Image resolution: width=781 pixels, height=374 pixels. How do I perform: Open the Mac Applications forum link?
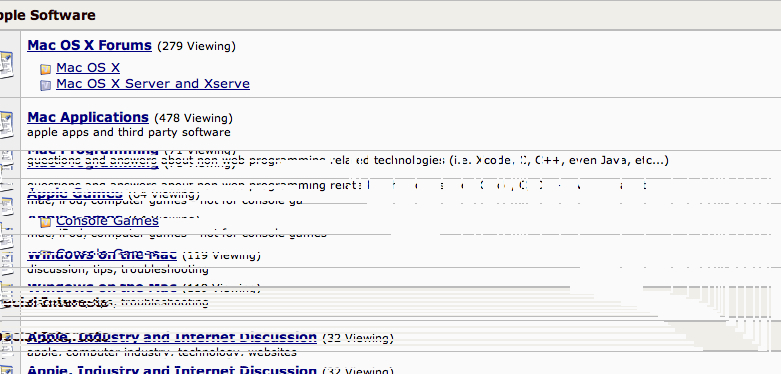(88, 118)
